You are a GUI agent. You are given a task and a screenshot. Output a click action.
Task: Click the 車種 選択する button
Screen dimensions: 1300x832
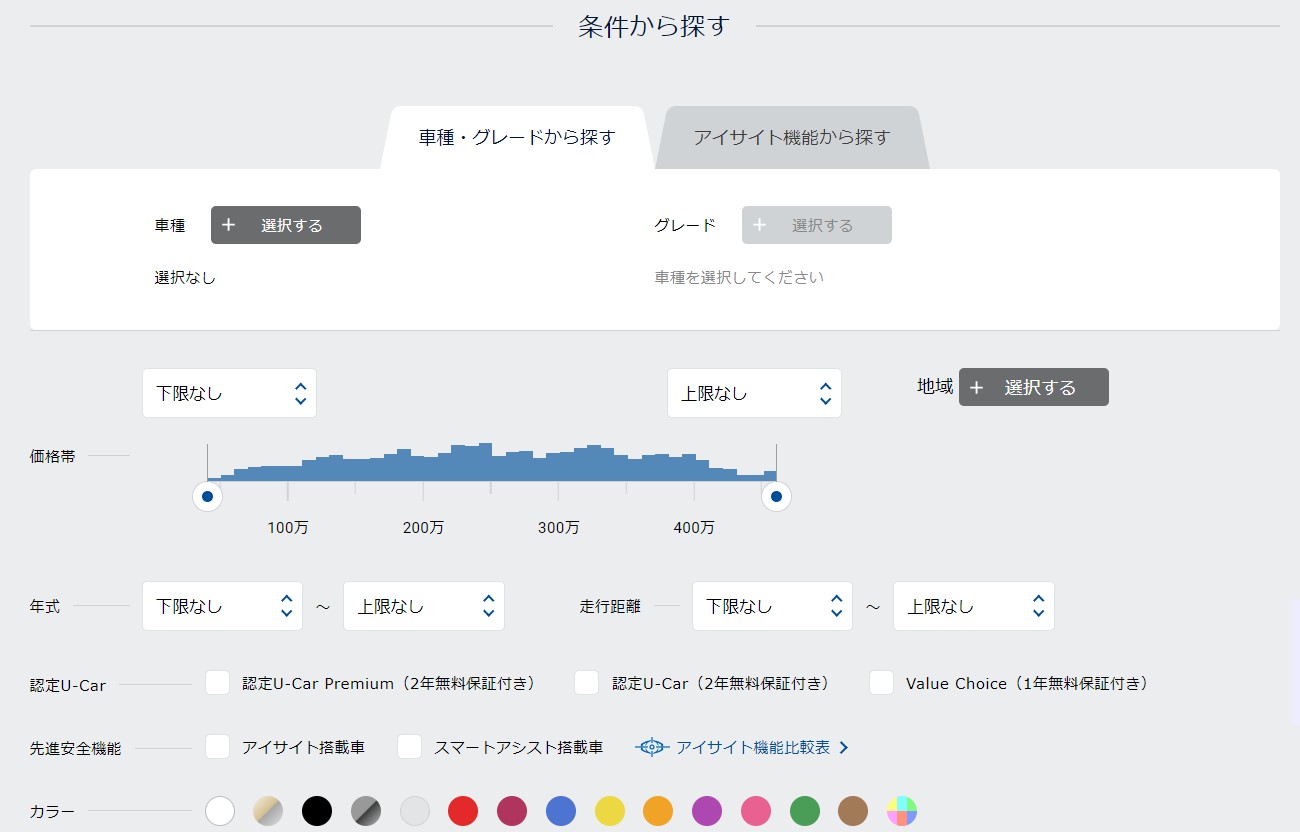pyautogui.click(x=286, y=225)
